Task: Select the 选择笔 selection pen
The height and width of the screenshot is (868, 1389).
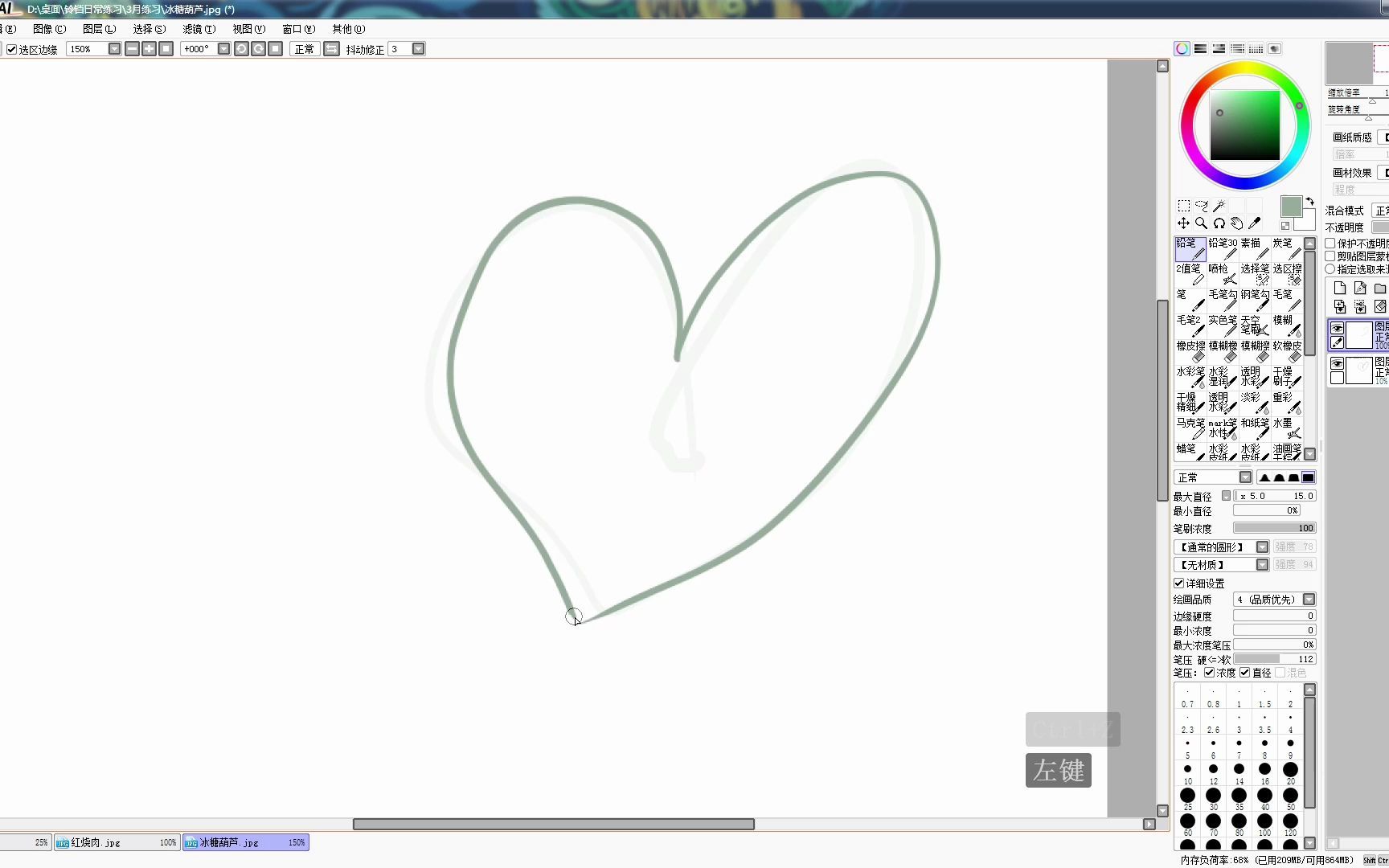Action: tap(1255, 275)
